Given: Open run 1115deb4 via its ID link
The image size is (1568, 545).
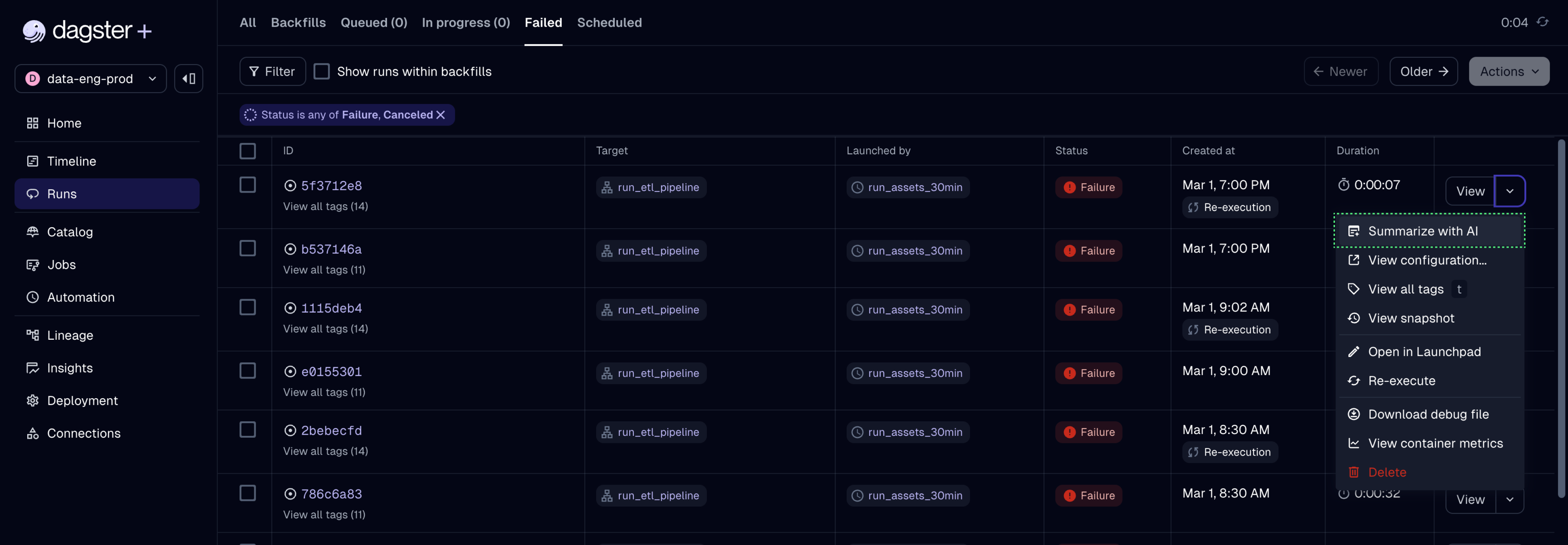Looking at the screenshot, I should coord(331,308).
